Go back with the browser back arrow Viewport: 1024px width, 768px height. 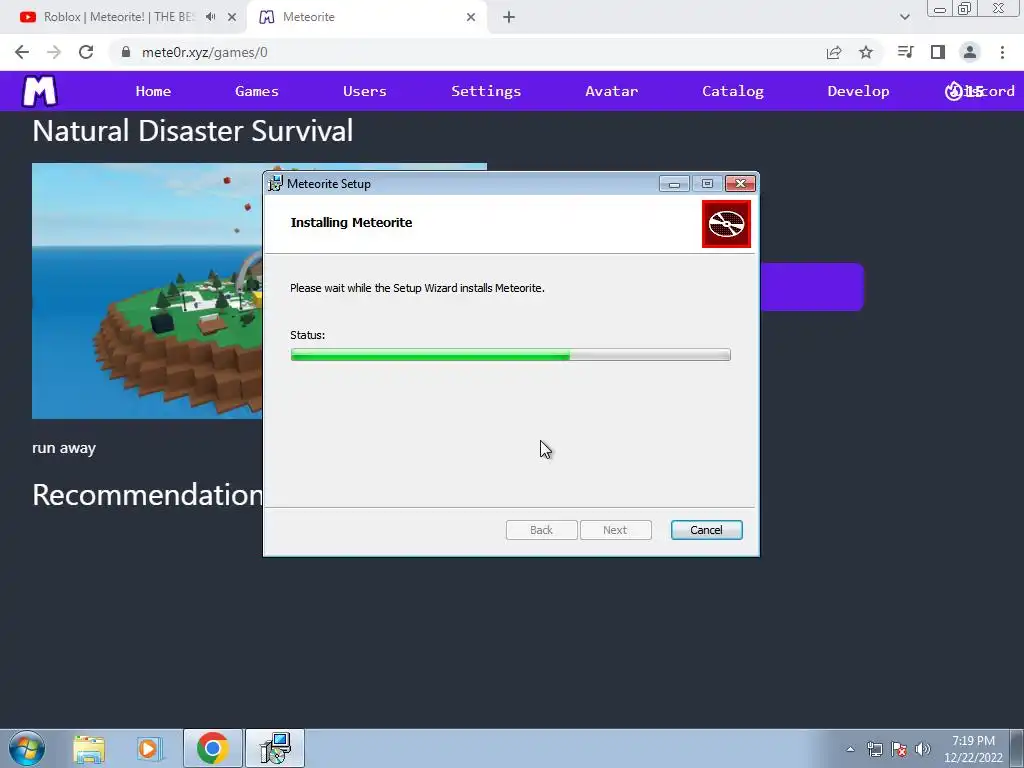(22, 52)
